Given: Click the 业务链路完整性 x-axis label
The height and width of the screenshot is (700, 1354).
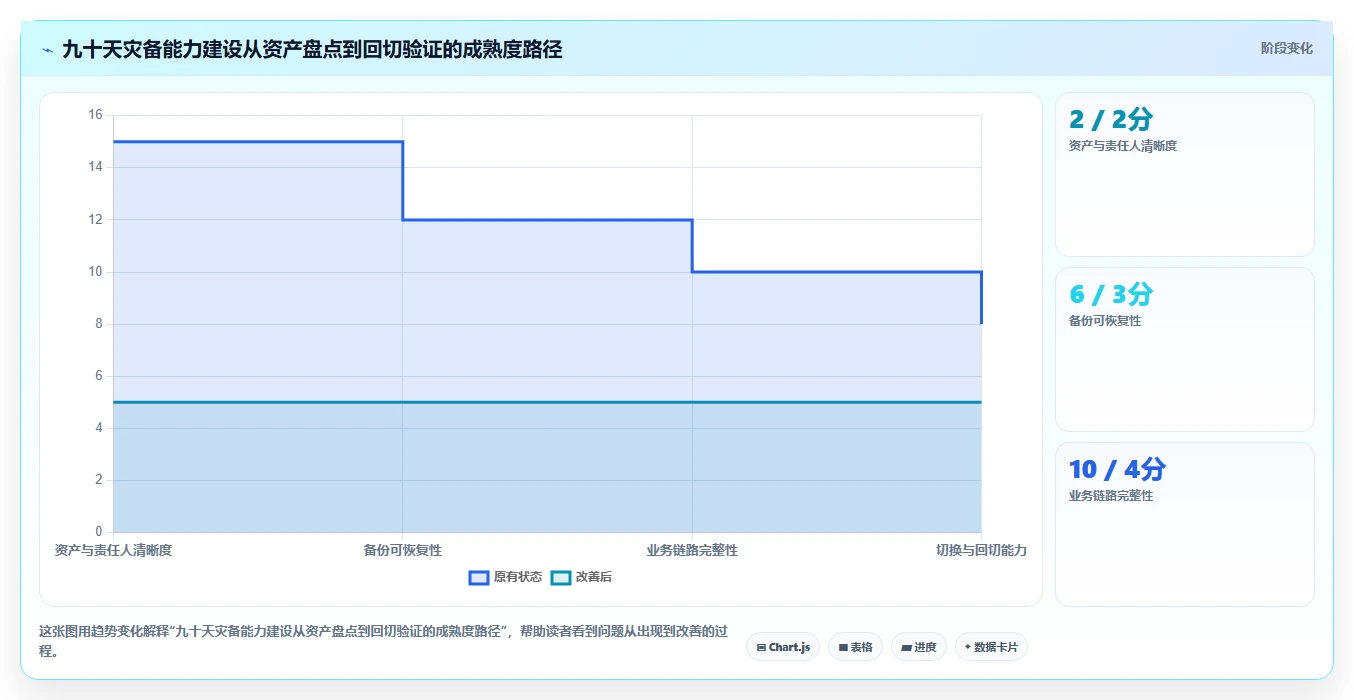Looking at the screenshot, I should (692, 550).
